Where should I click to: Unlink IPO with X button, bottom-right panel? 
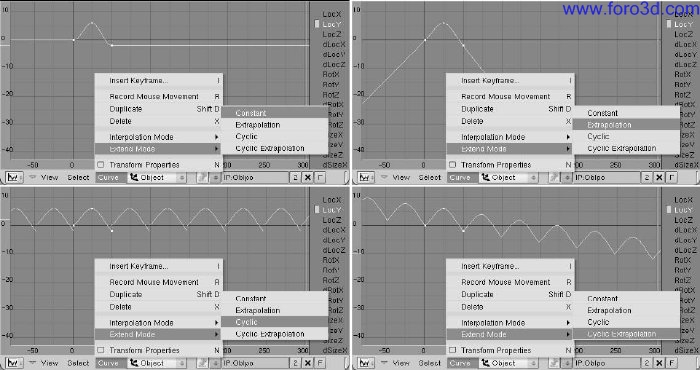pos(659,363)
